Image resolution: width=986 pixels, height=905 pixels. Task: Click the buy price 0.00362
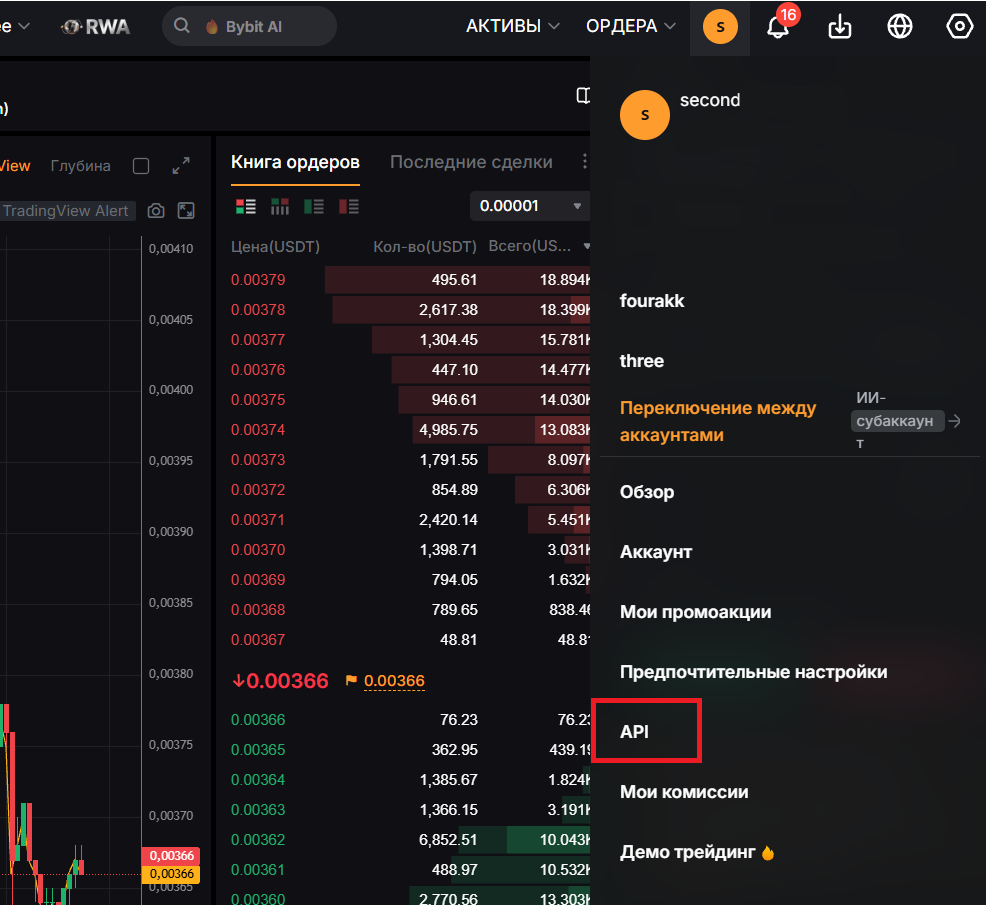click(258, 840)
